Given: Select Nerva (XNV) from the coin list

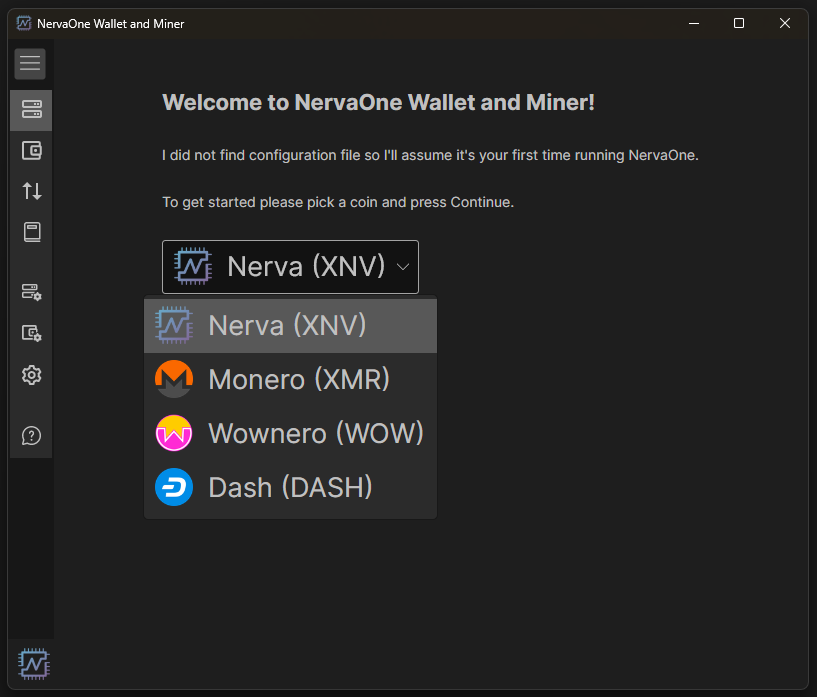Looking at the screenshot, I should click(290, 326).
